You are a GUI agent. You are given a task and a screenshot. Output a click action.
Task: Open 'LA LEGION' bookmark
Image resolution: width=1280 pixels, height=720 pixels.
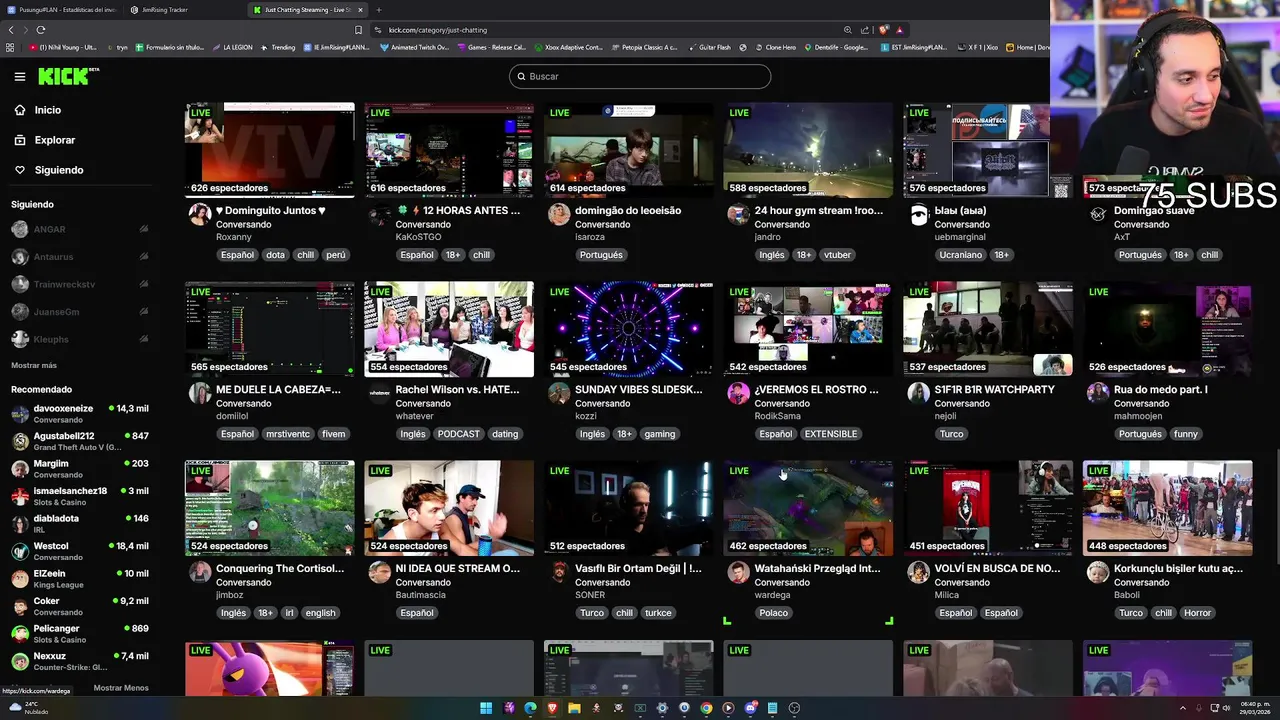click(231, 47)
